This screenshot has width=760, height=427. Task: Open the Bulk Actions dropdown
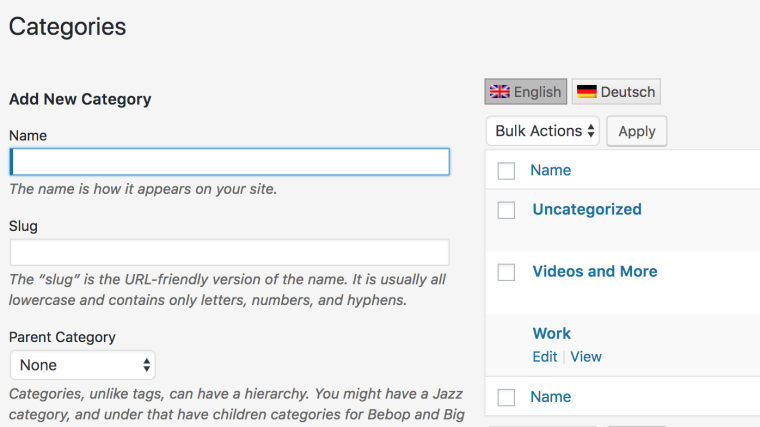543,131
